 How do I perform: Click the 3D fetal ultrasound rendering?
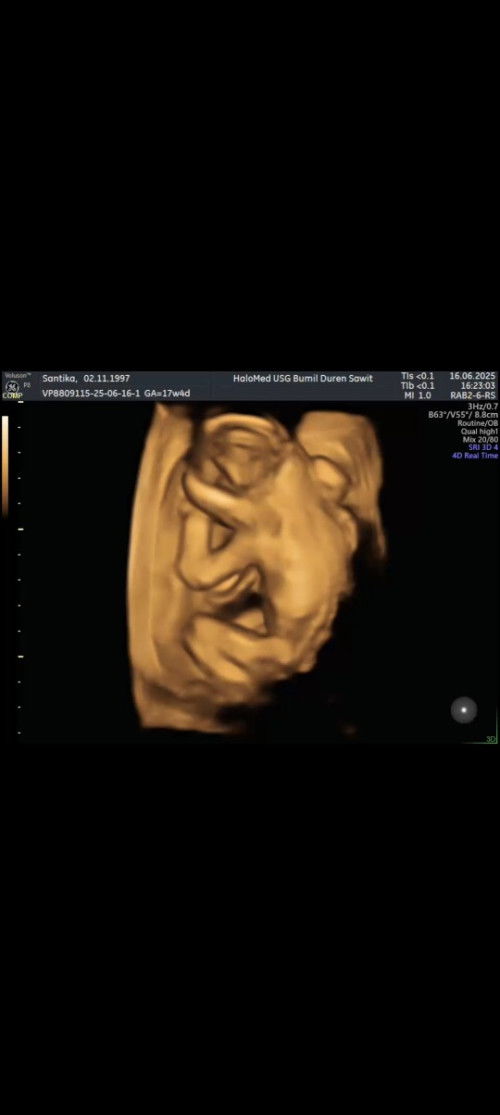[256, 565]
